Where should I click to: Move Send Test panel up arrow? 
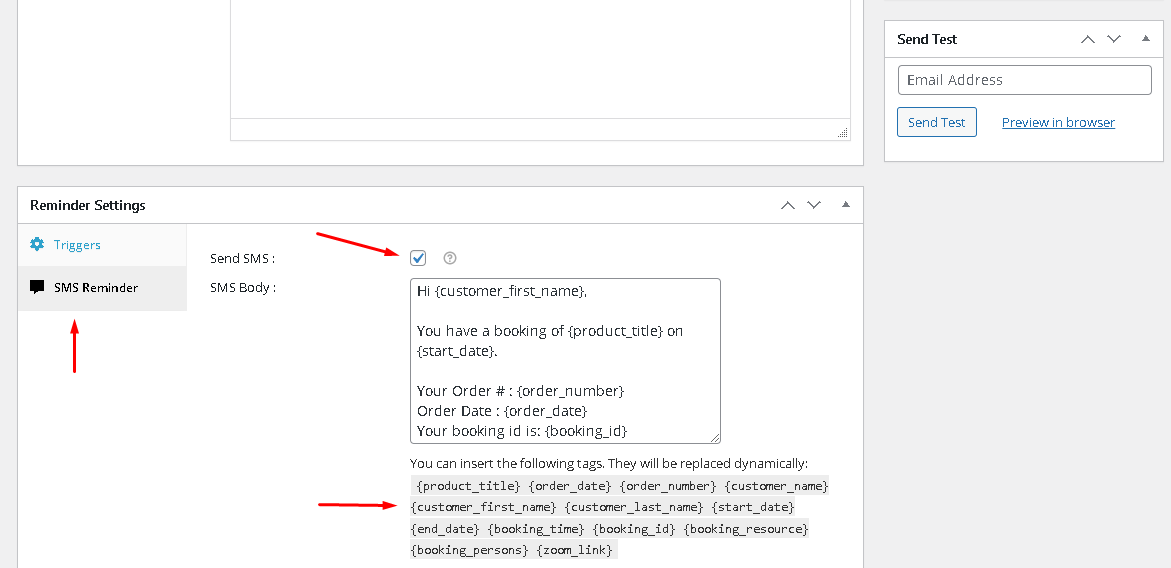point(1088,39)
